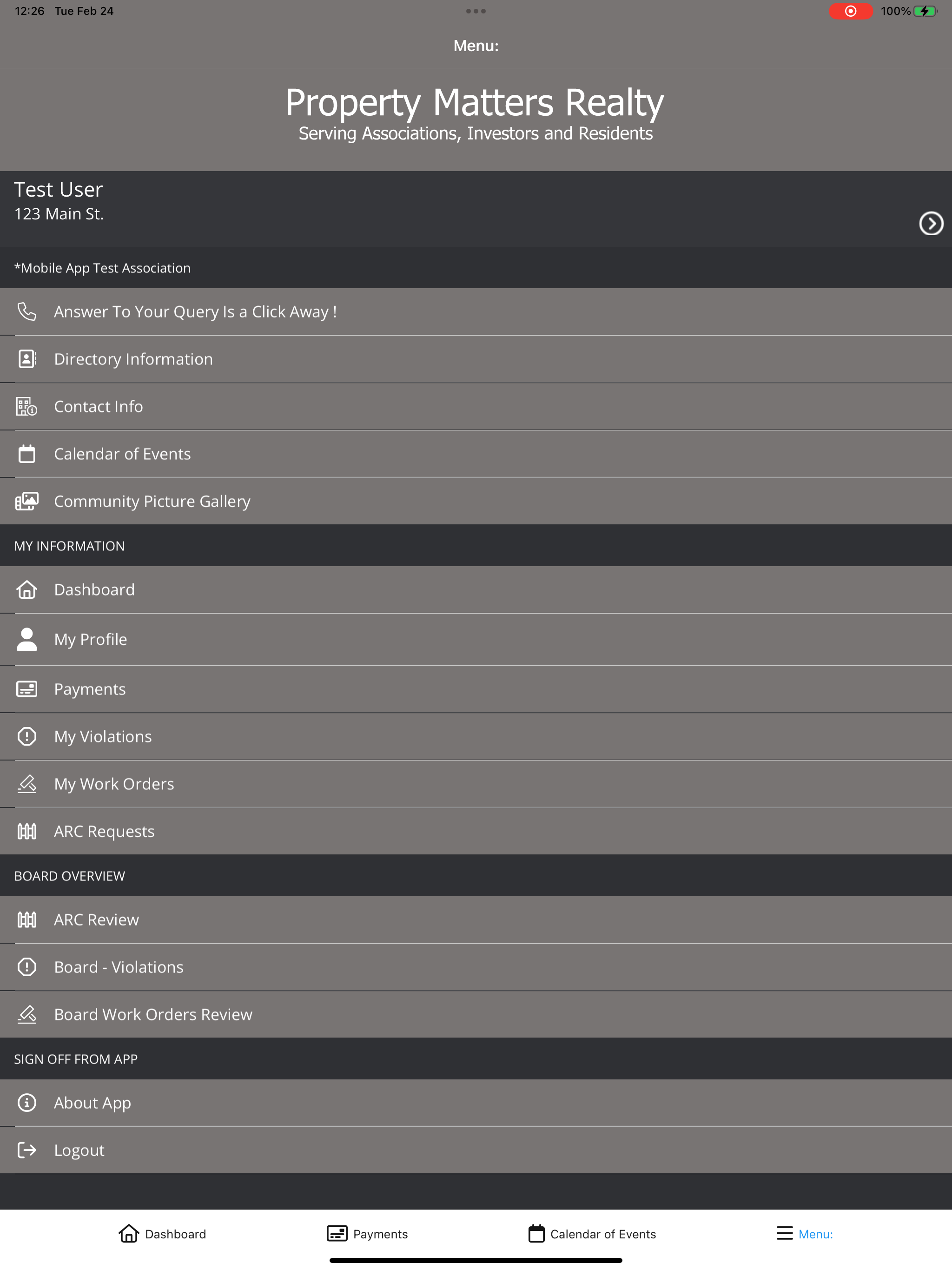Open Calendar of Events from the menu list
The height and width of the screenshot is (1270, 952).
pos(476,454)
